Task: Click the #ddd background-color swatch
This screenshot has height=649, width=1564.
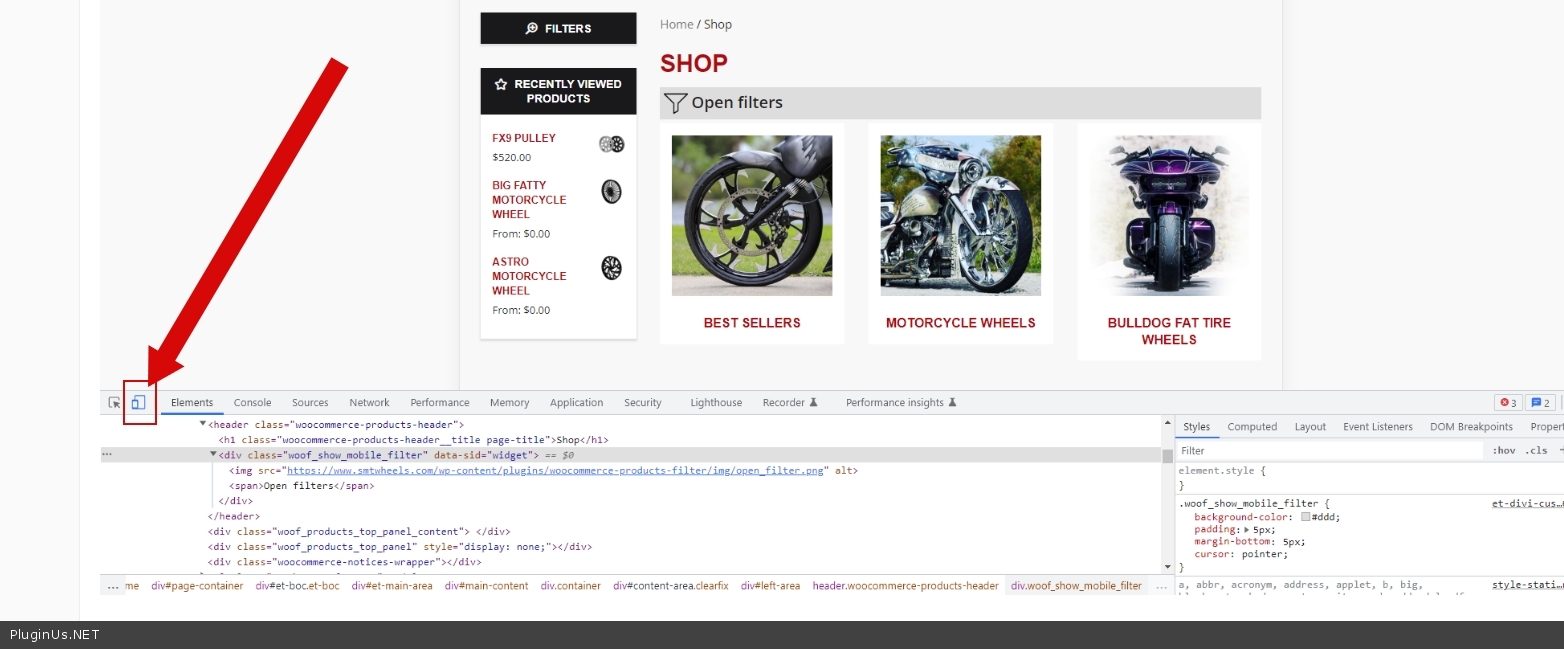Action: [x=1306, y=517]
